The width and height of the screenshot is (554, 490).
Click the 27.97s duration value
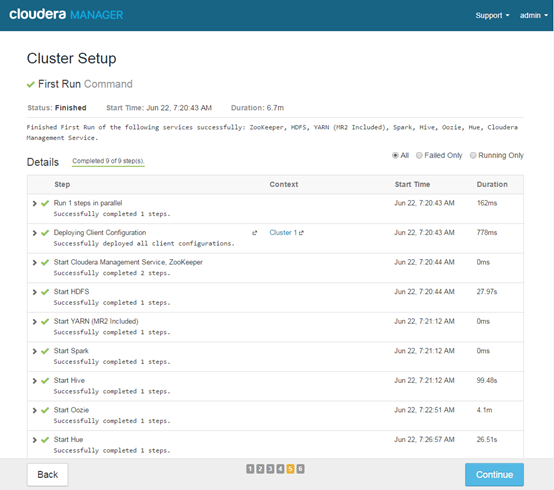[x=487, y=291]
